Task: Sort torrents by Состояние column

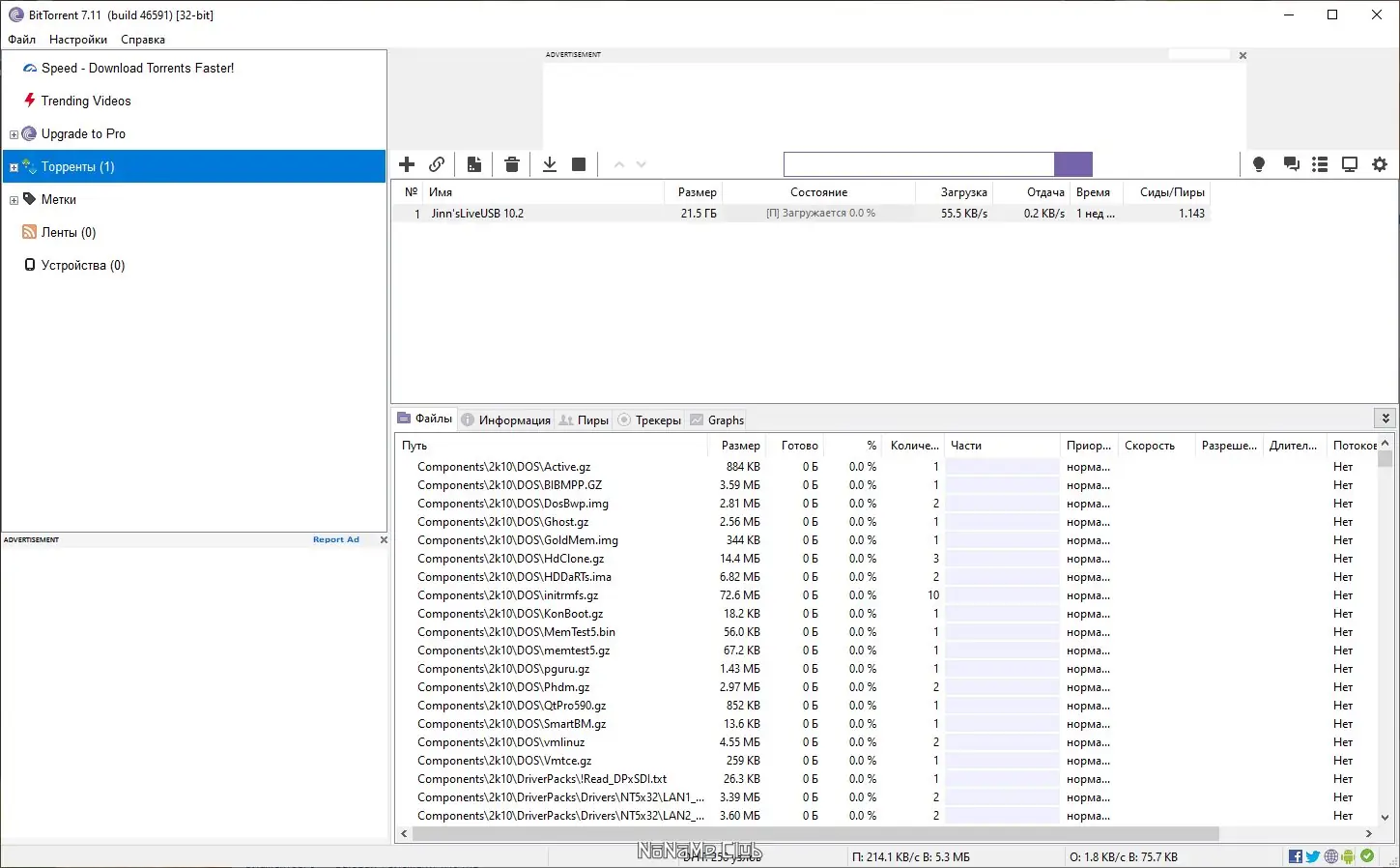Action: point(819,192)
